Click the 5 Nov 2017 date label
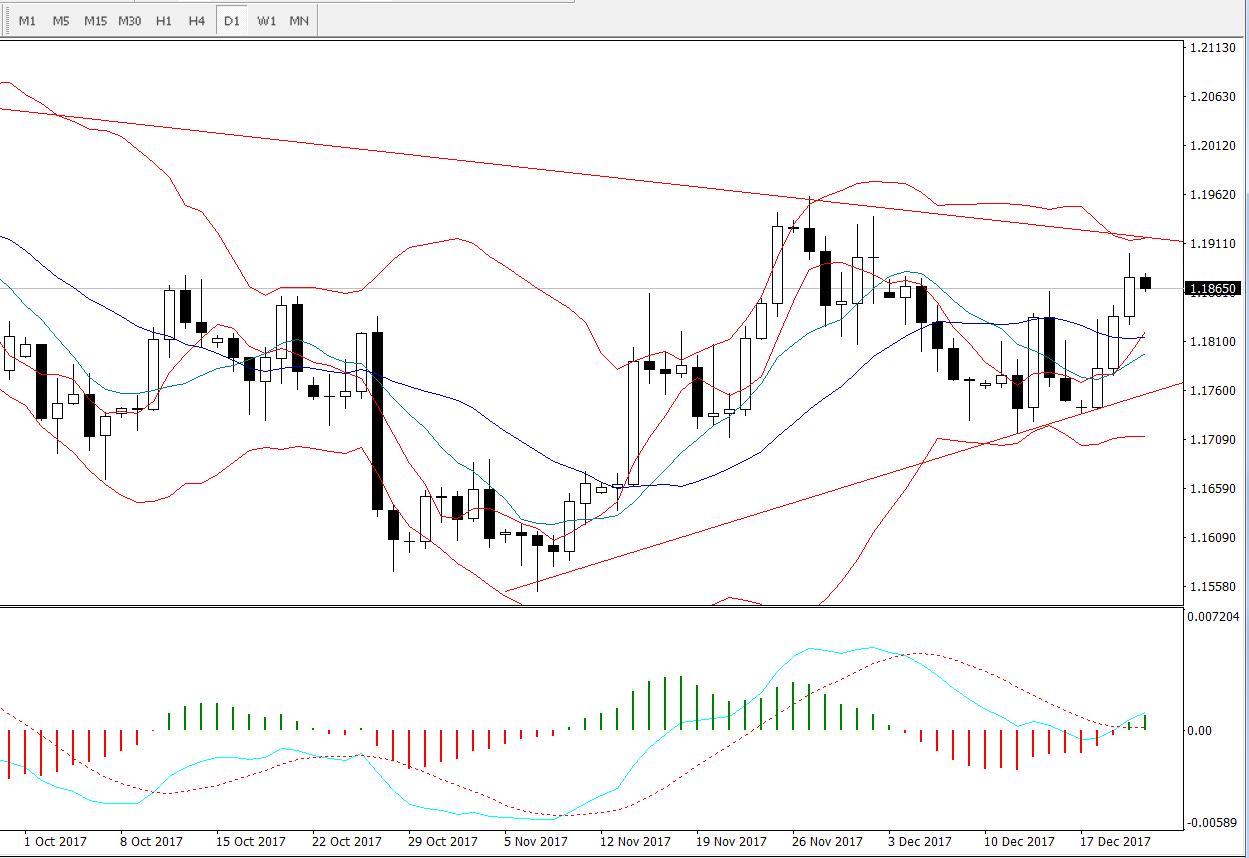Screen dimensions: 1249x858 click(x=538, y=842)
